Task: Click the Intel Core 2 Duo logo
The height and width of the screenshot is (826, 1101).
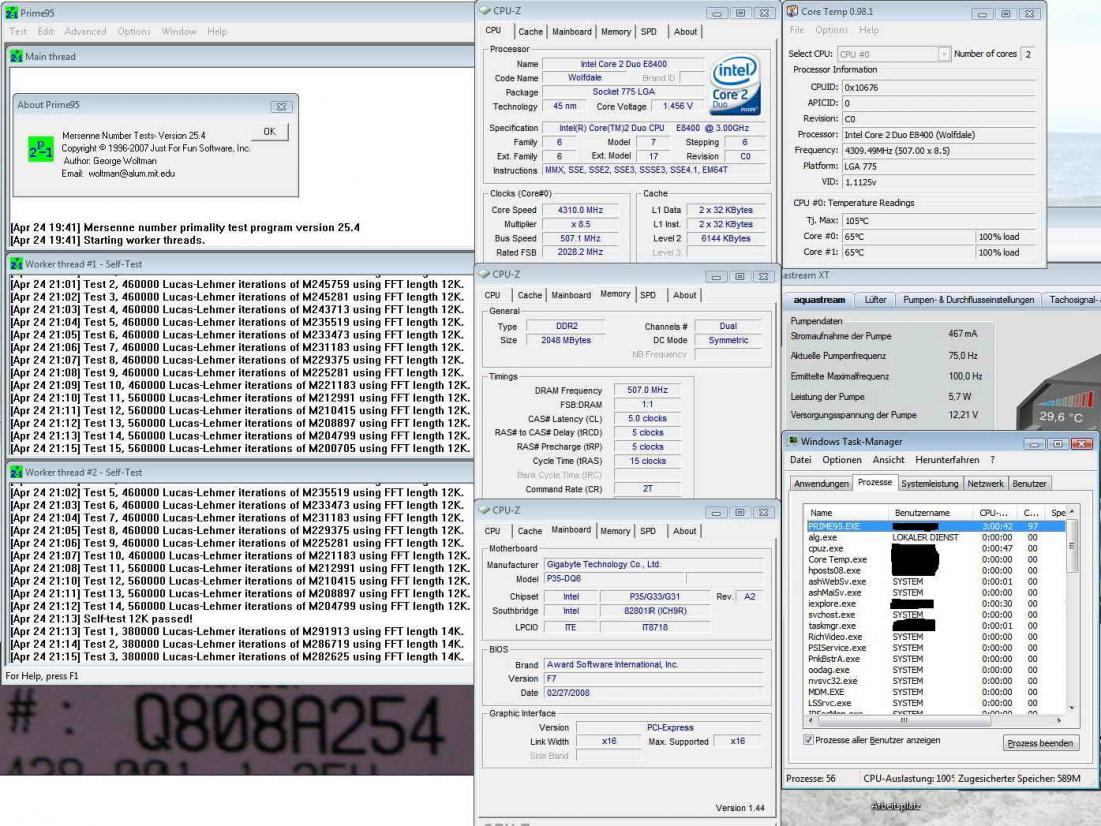Action: [734, 84]
